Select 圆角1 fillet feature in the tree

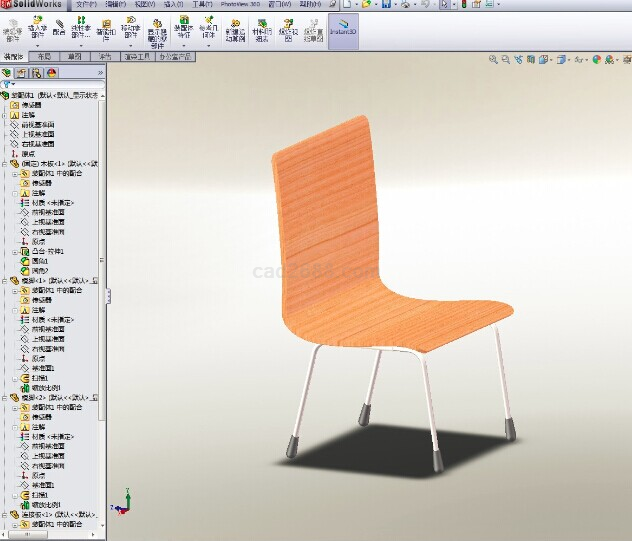(x=42, y=261)
